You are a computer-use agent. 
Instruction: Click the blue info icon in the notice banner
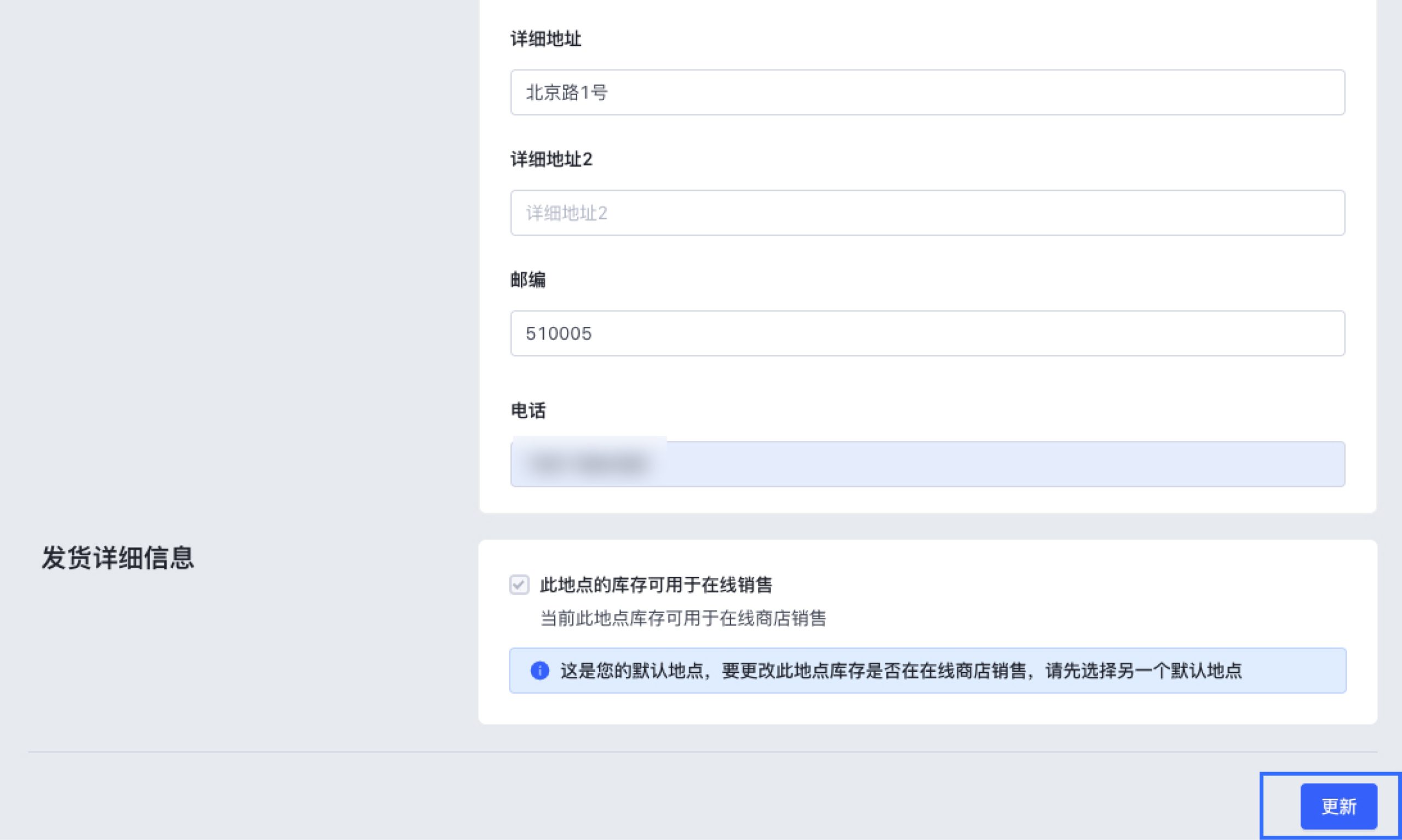(x=539, y=671)
